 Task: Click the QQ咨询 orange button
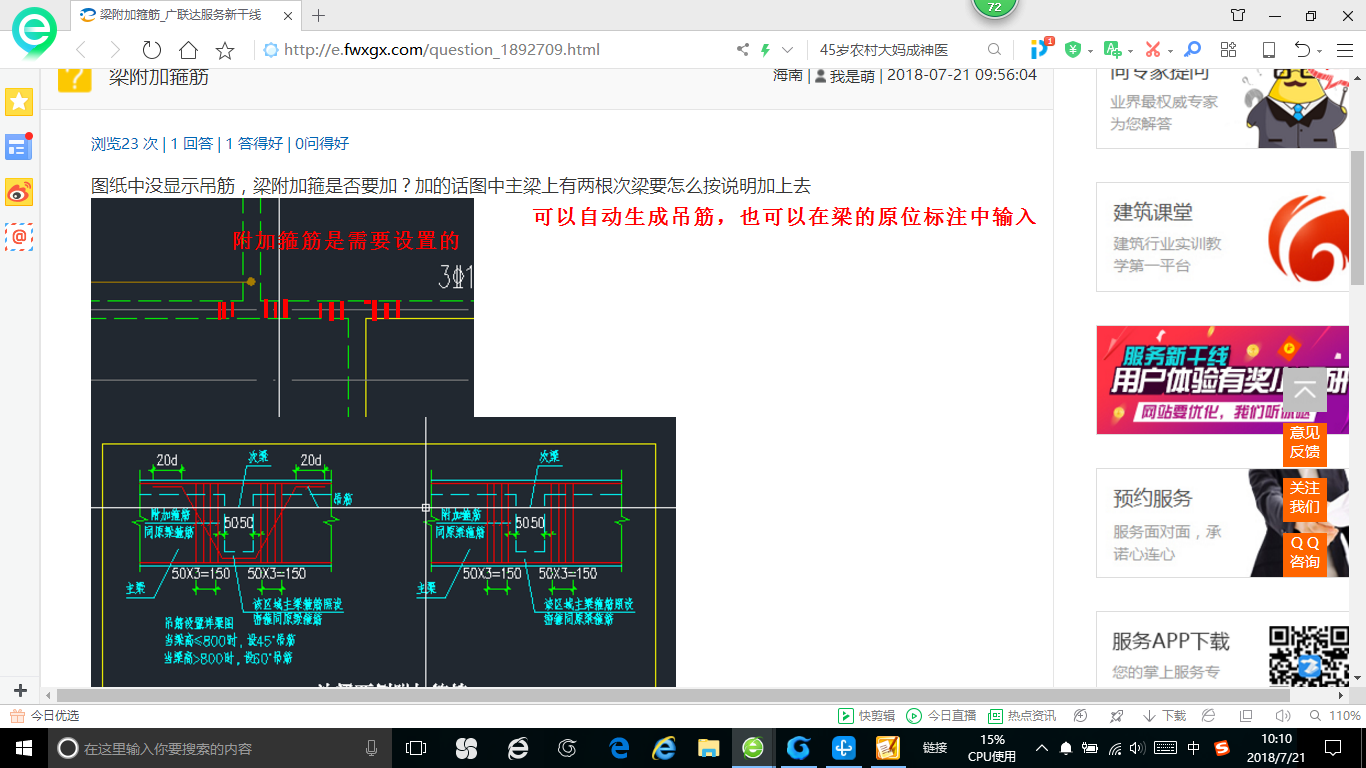1304,552
